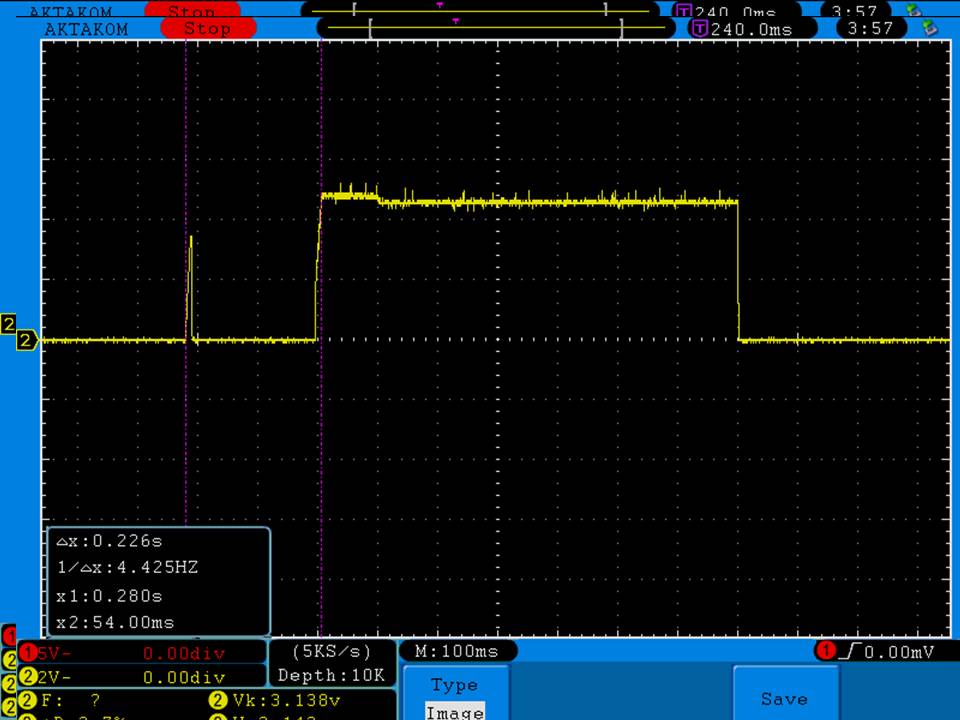This screenshot has width=960, height=720.
Task: Click the 0.00mV trigger level readout
Action: pos(900,651)
